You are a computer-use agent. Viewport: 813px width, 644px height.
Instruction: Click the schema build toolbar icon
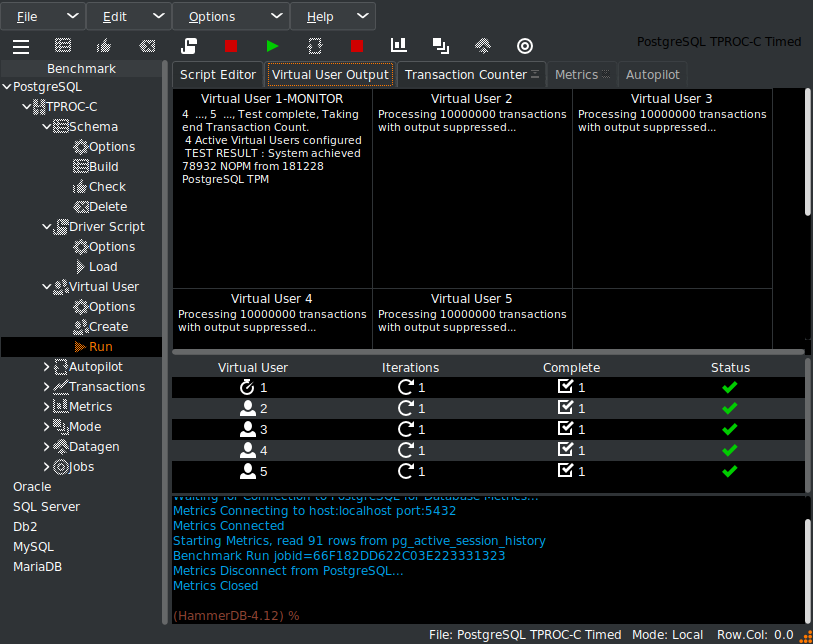tap(63, 46)
